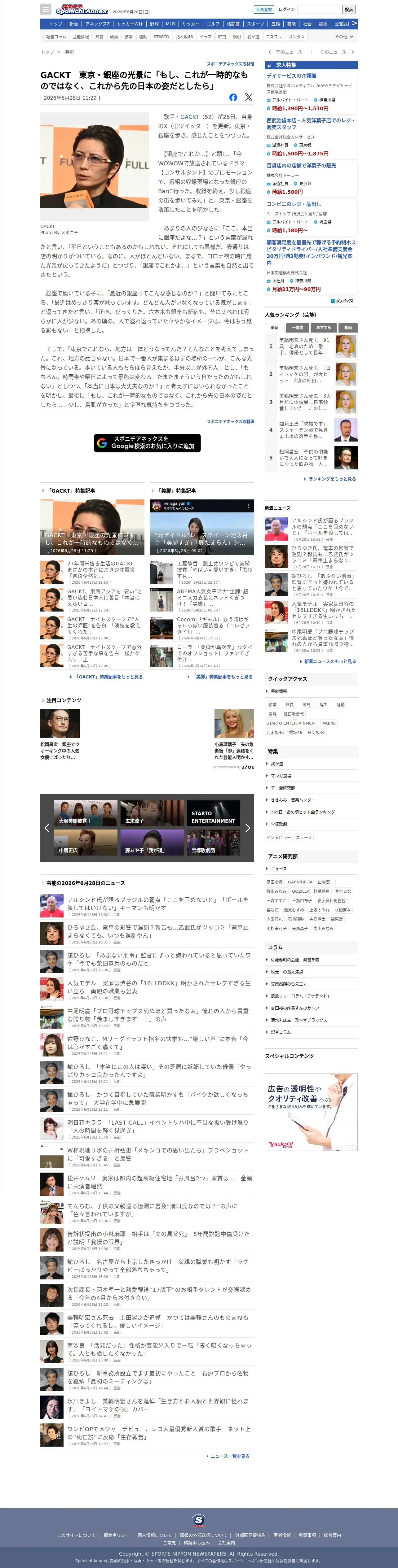Go to 次のニュース
The image size is (398, 1568).
click(336, 52)
